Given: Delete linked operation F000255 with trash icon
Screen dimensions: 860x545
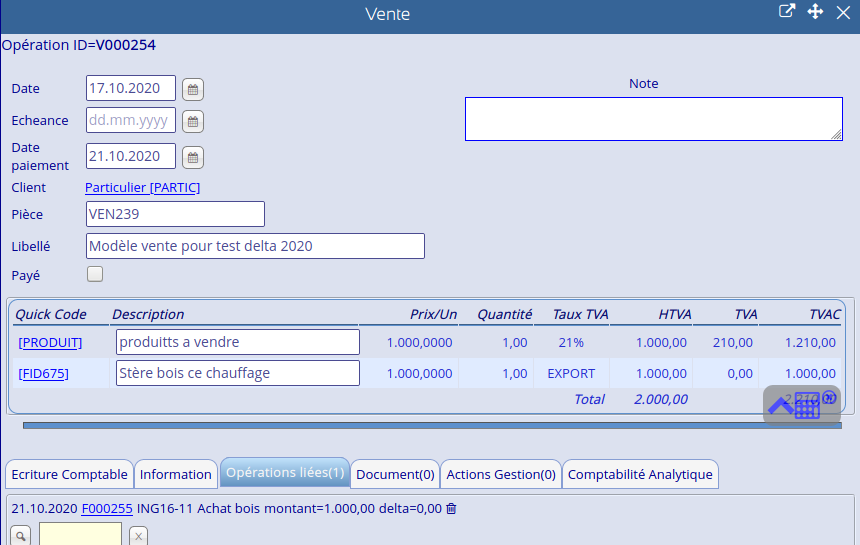Looking at the screenshot, I should pos(451,508).
